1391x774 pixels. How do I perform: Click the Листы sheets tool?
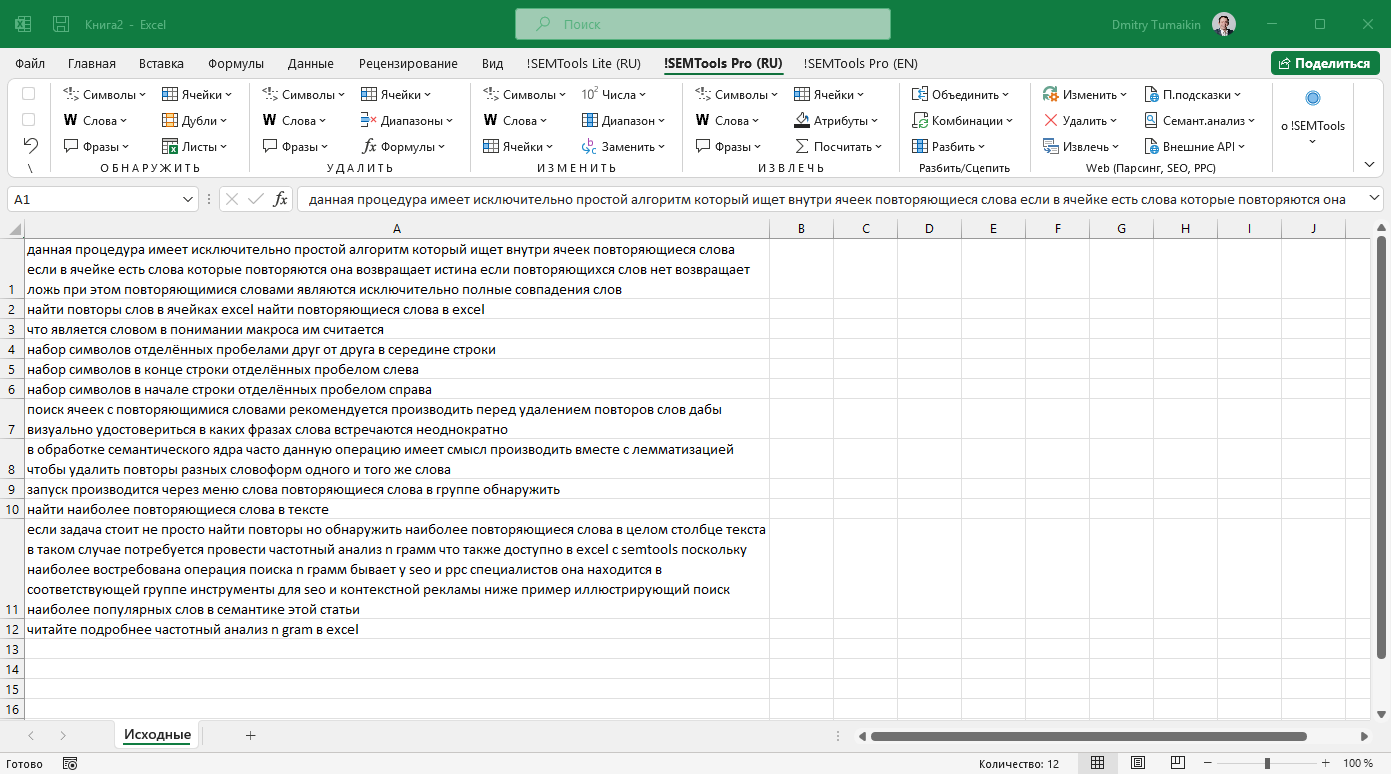coord(194,147)
